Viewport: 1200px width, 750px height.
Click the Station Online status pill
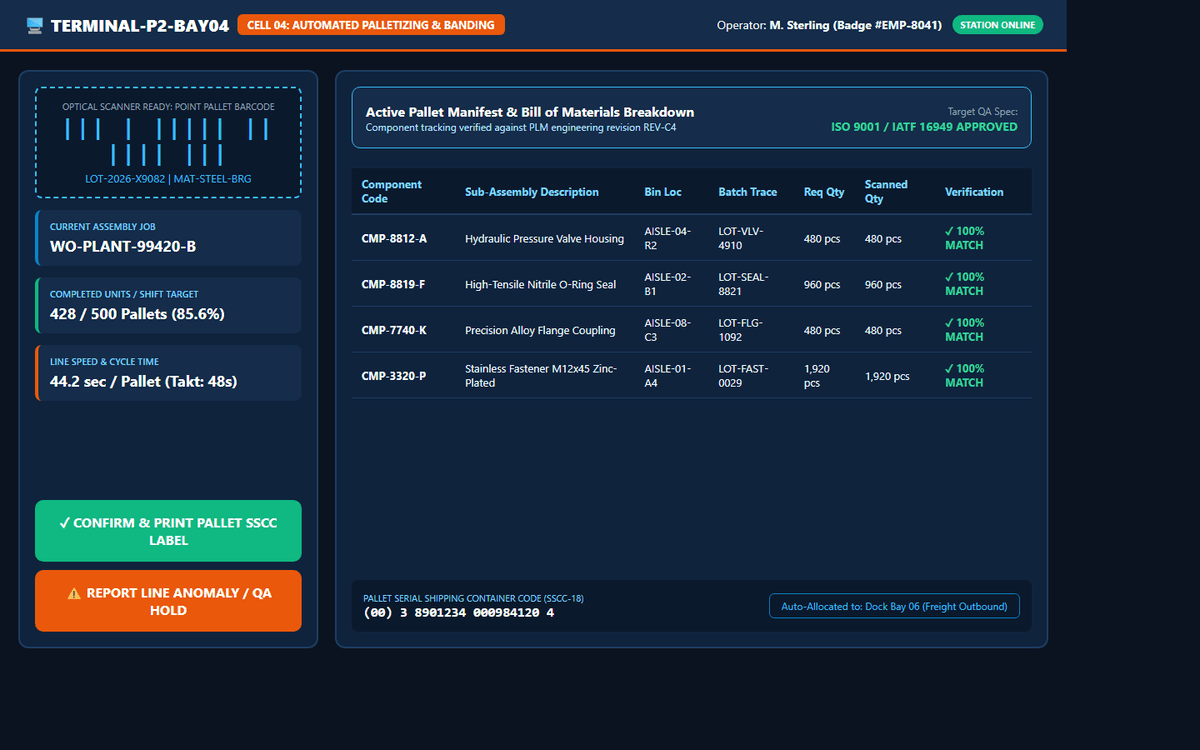pos(997,25)
